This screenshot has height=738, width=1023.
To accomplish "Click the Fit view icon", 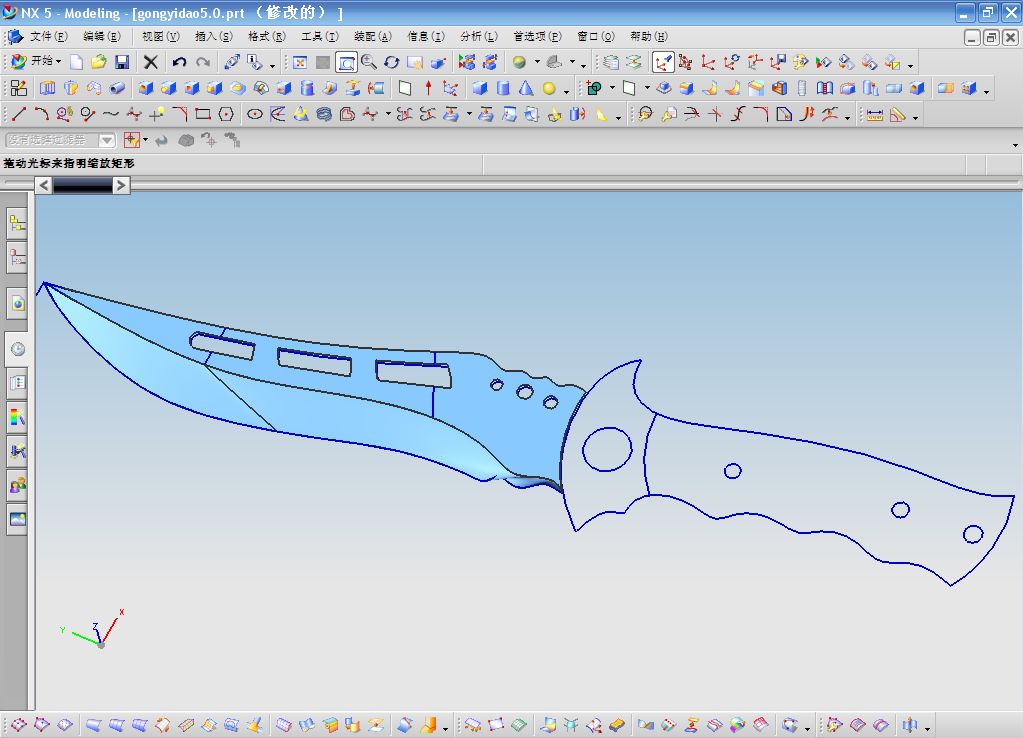I will coord(299,62).
